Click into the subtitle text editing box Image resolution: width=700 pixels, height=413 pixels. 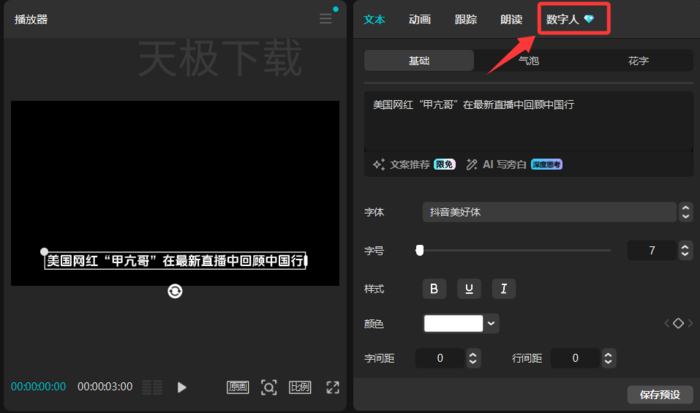pos(529,121)
